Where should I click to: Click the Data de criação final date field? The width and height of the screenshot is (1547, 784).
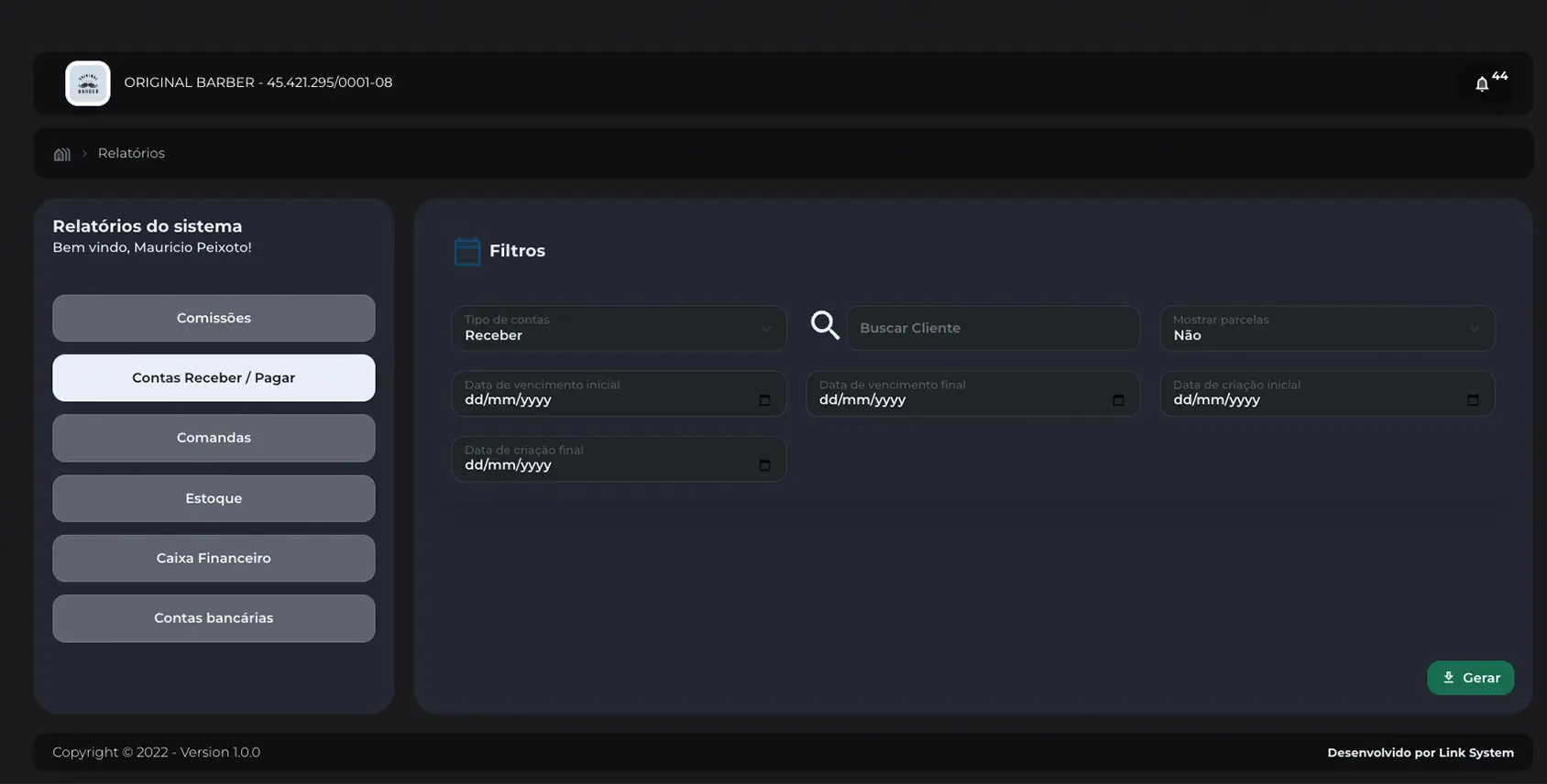tap(619, 459)
